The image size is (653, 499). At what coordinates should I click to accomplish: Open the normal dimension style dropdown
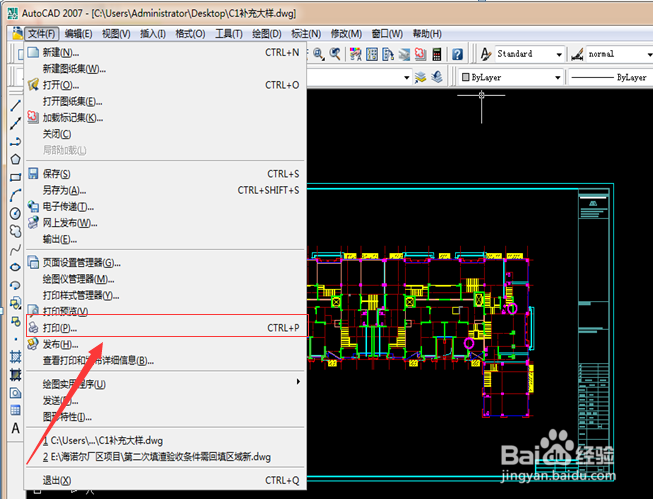pyautogui.click(x=619, y=54)
